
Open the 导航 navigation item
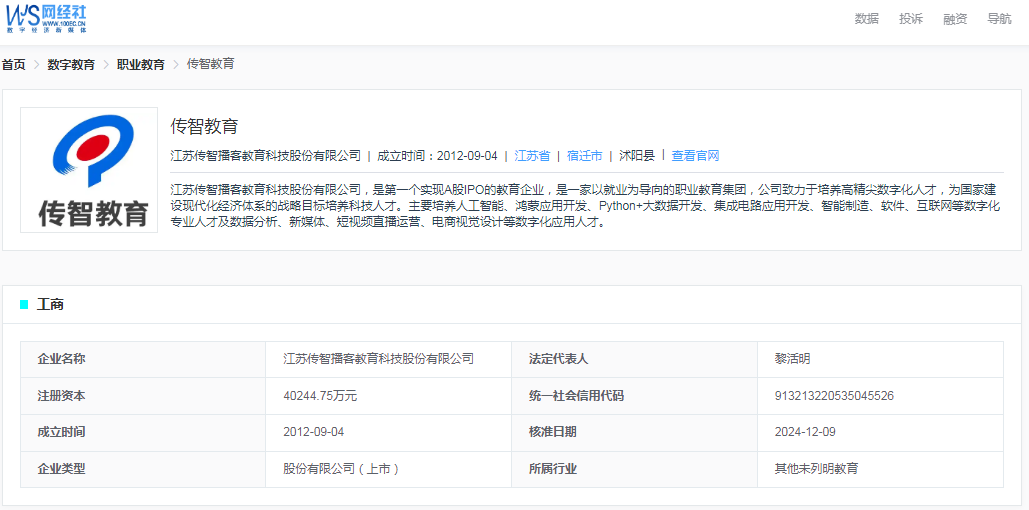pos(999,19)
